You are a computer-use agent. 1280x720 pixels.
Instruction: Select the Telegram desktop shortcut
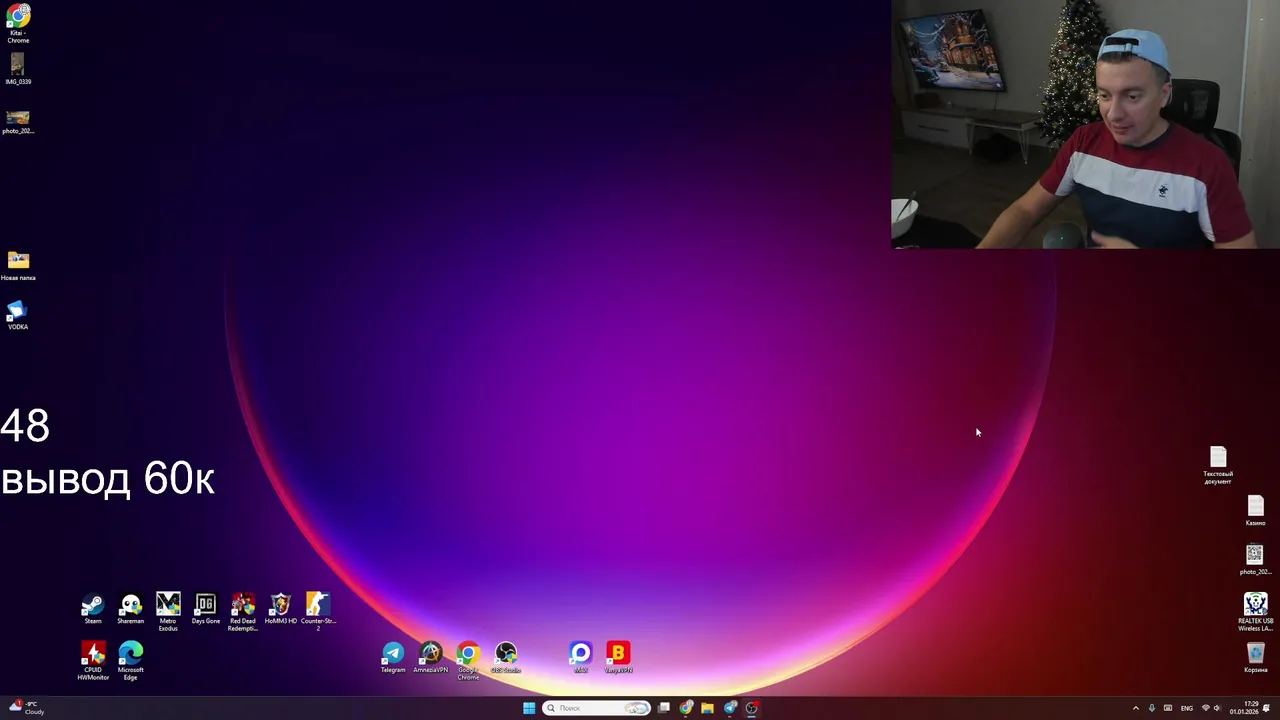coord(393,658)
